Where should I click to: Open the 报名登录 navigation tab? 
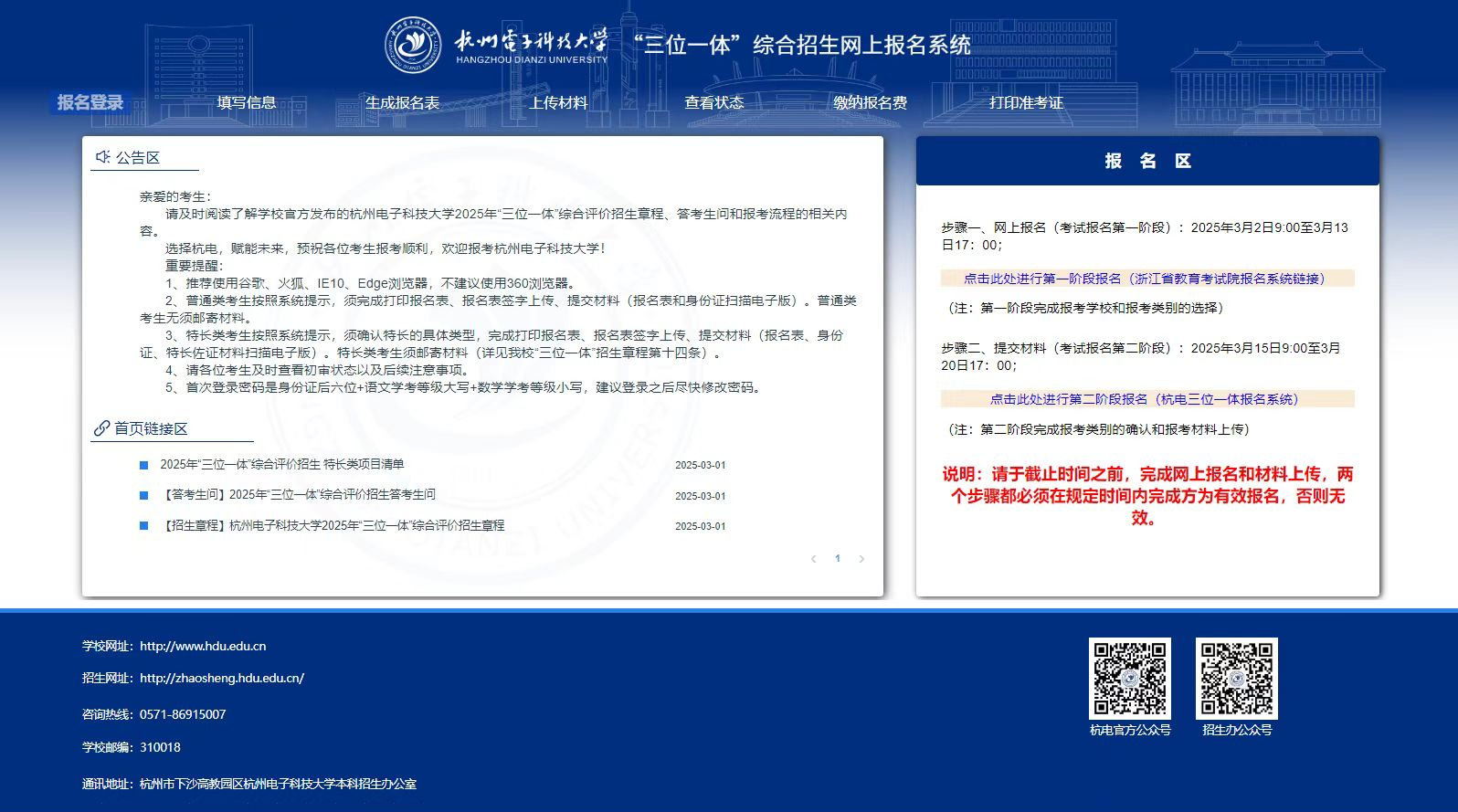click(90, 102)
